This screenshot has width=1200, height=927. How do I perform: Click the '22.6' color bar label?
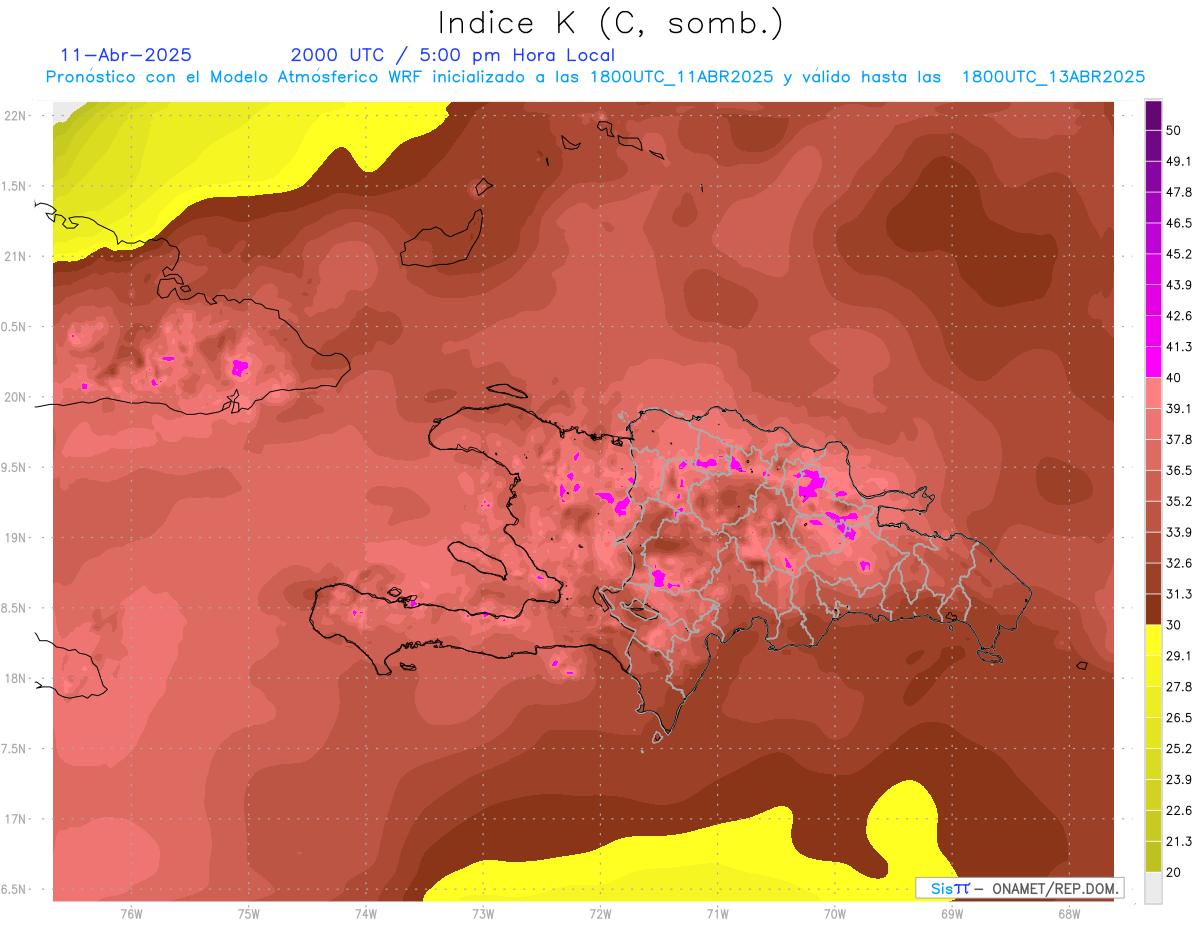pyautogui.click(x=1179, y=811)
